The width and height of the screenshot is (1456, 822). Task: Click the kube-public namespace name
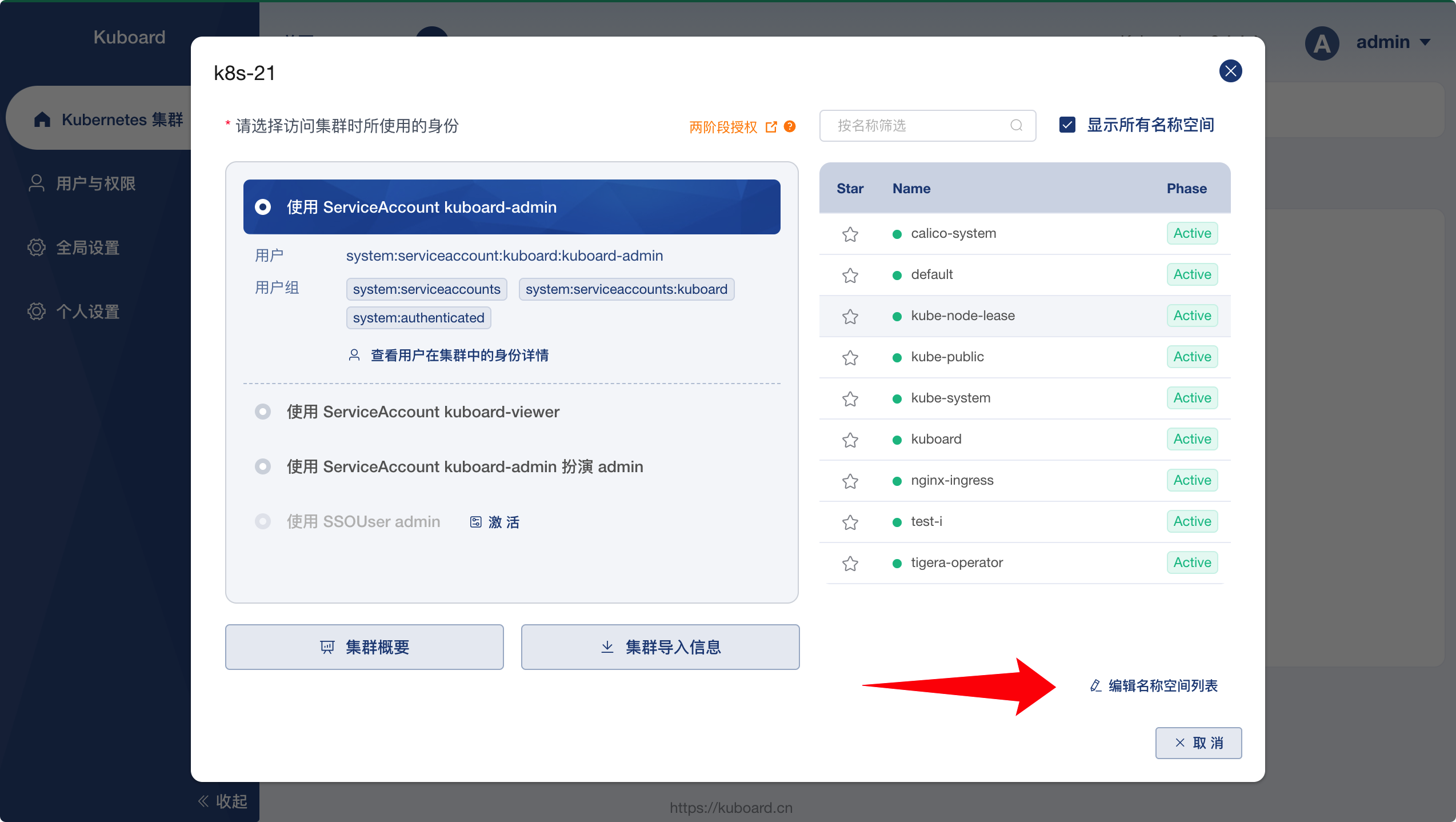947,357
